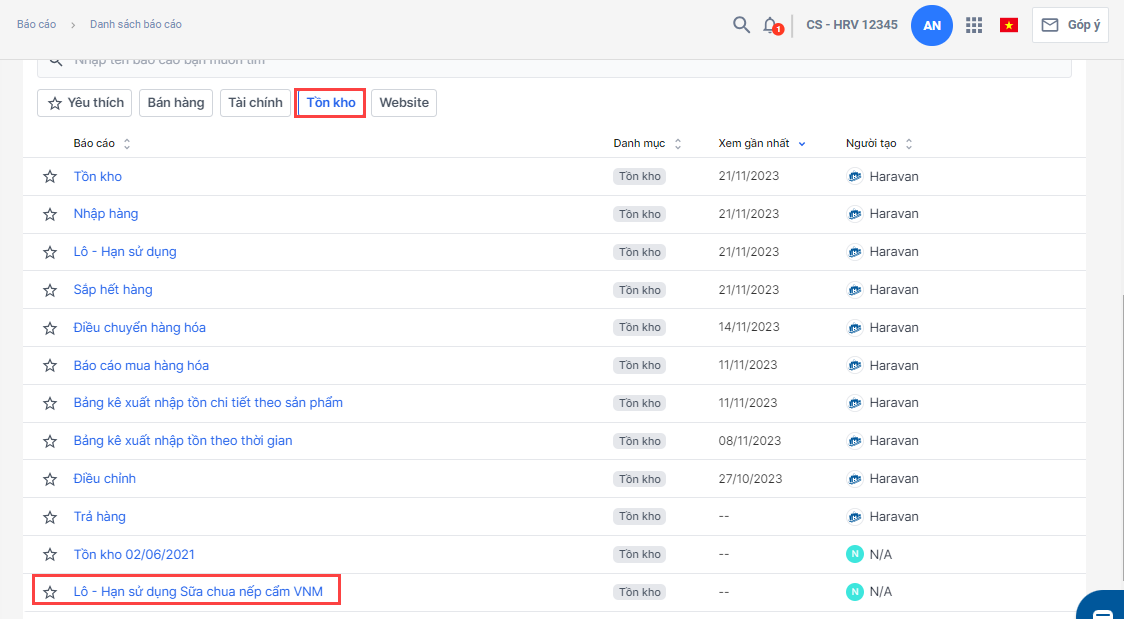1124x619 pixels.
Task: Select the Tài chính filter tab
Action: point(255,103)
